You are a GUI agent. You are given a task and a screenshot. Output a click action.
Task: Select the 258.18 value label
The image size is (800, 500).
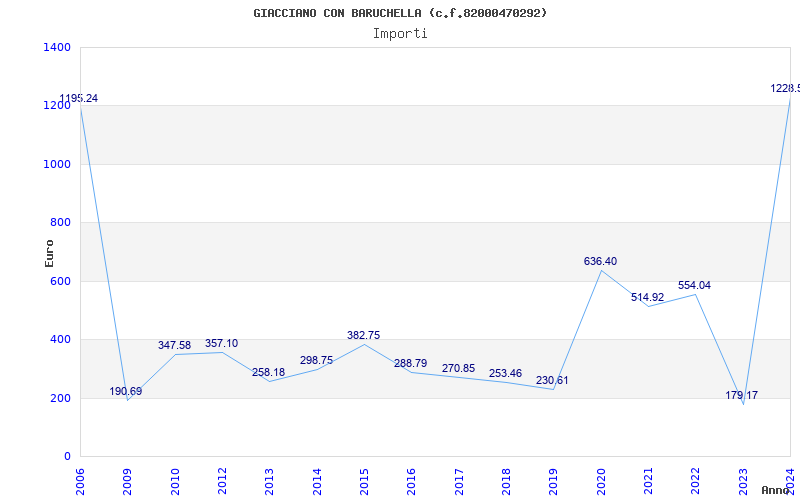click(x=268, y=372)
